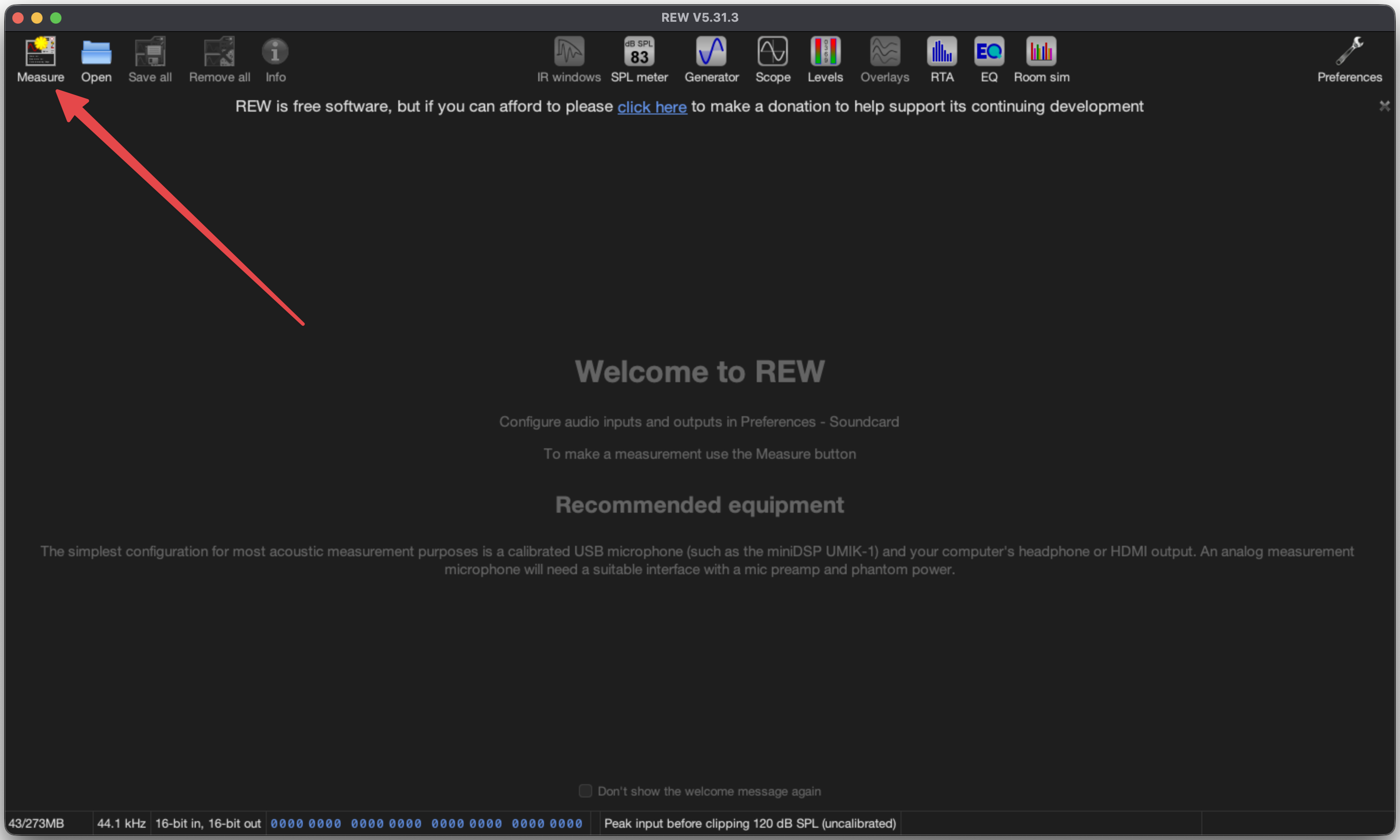The height and width of the screenshot is (840, 1400).
Task: Click the Remove all toolbar icon
Action: [x=219, y=60]
